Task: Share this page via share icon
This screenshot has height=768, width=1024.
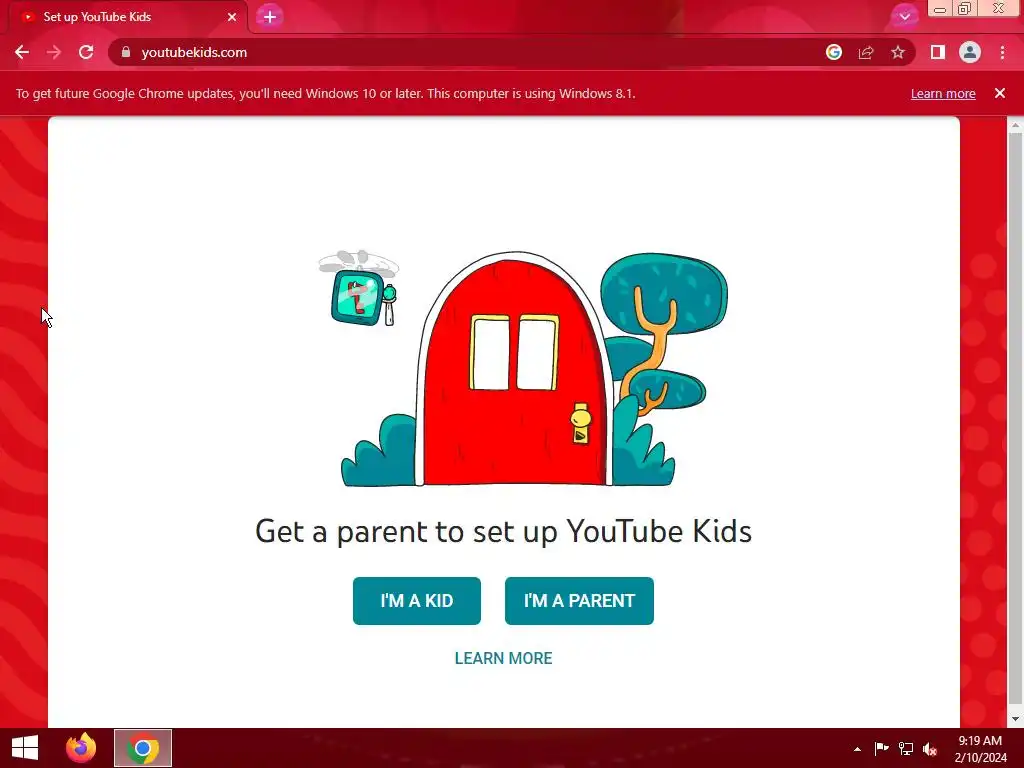Action: [x=866, y=52]
